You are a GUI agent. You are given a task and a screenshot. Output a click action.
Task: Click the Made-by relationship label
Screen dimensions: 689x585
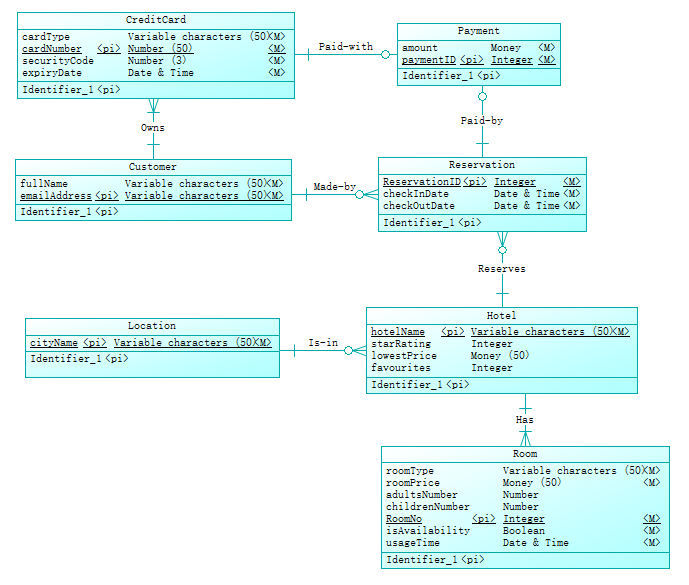pos(334,187)
